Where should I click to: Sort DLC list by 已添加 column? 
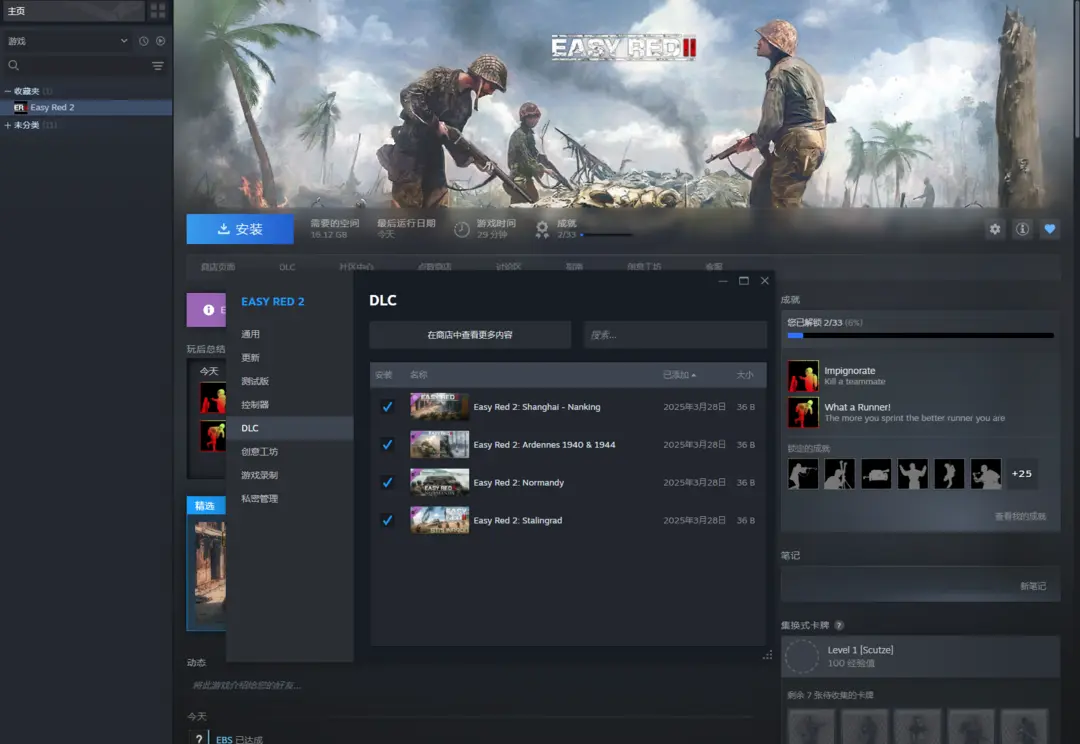pyautogui.click(x=679, y=375)
